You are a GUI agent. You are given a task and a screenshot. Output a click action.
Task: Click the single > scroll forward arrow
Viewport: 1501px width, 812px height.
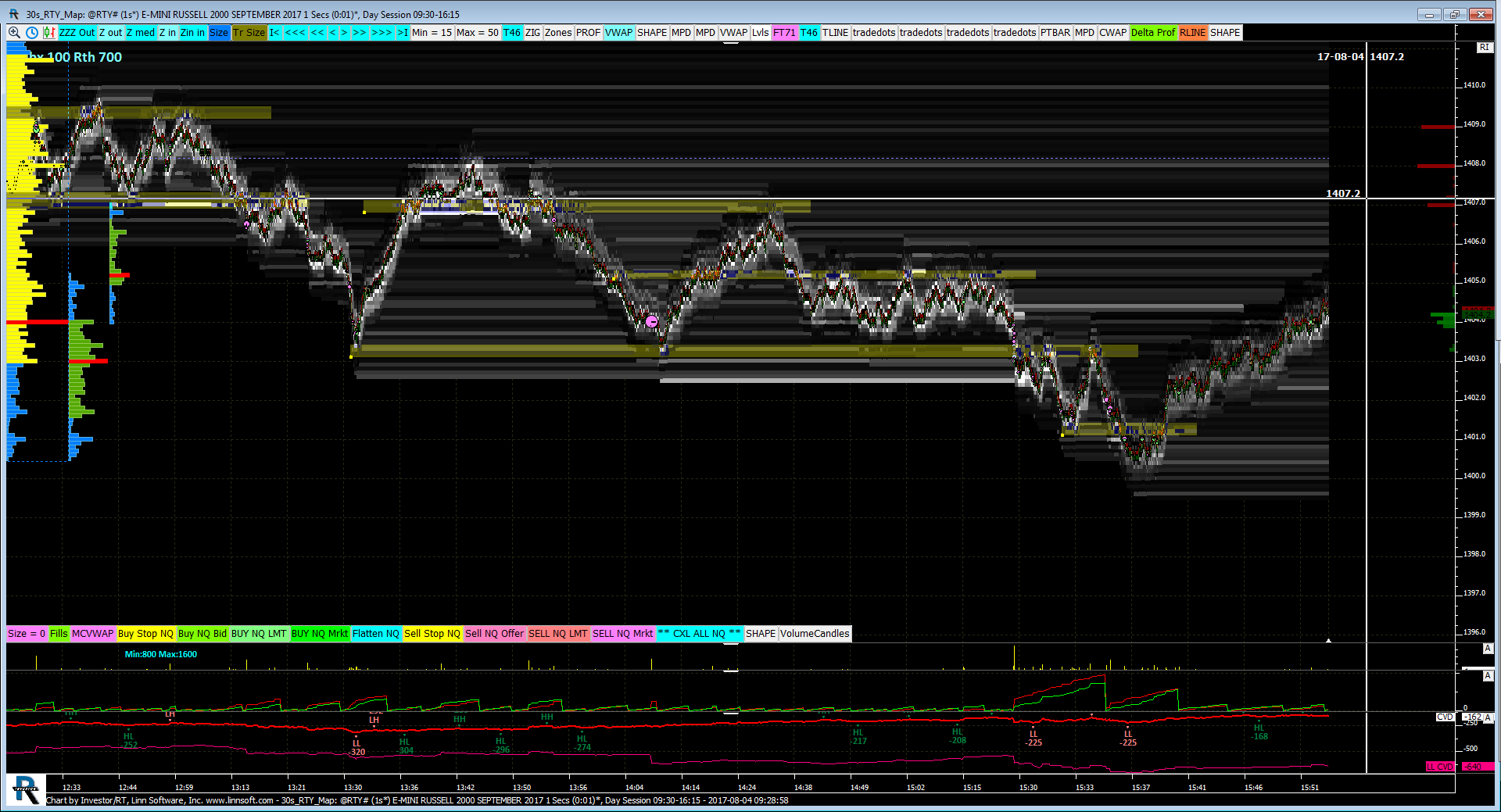pyautogui.click(x=345, y=33)
